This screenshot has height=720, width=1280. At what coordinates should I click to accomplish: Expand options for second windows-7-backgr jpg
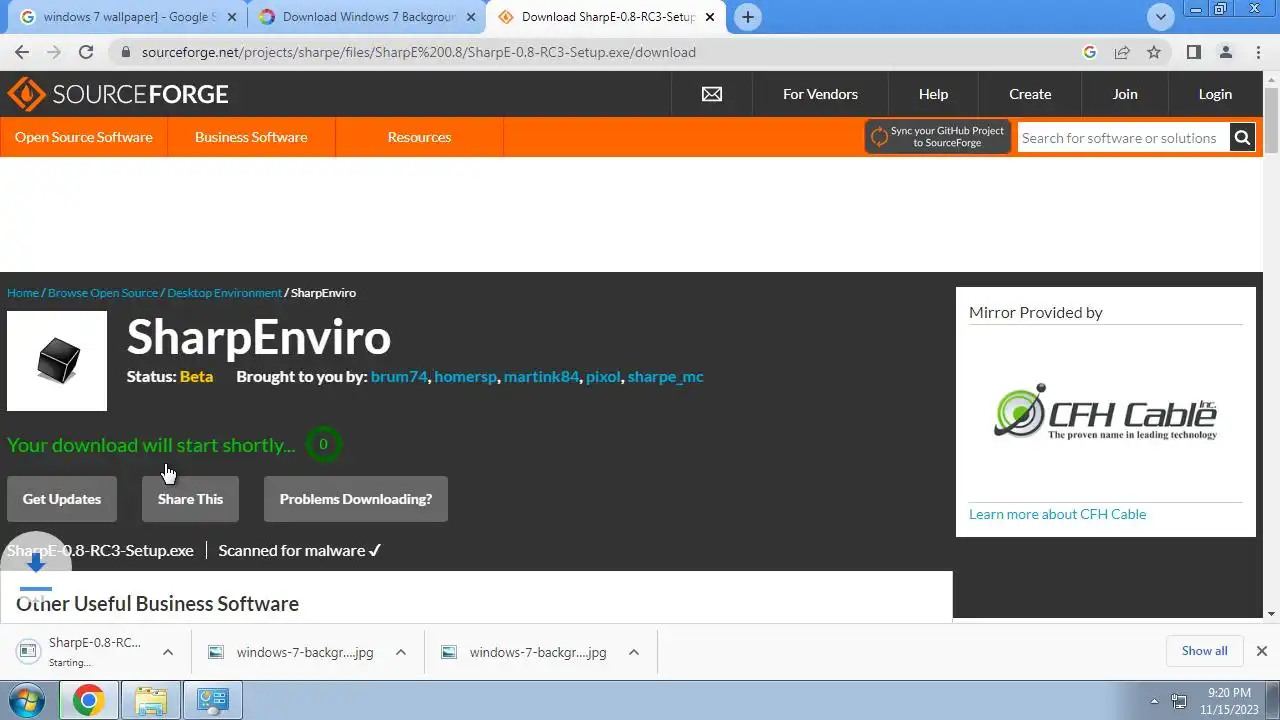pyautogui.click(x=634, y=652)
